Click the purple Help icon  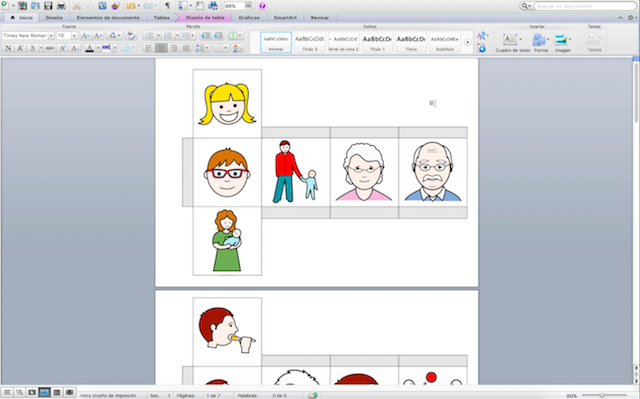pos(262,6)
